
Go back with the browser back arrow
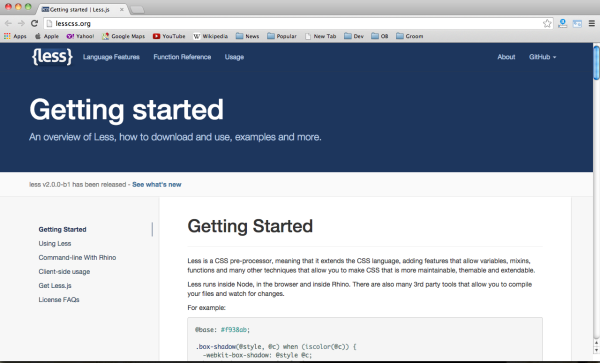tap(8, 23)
